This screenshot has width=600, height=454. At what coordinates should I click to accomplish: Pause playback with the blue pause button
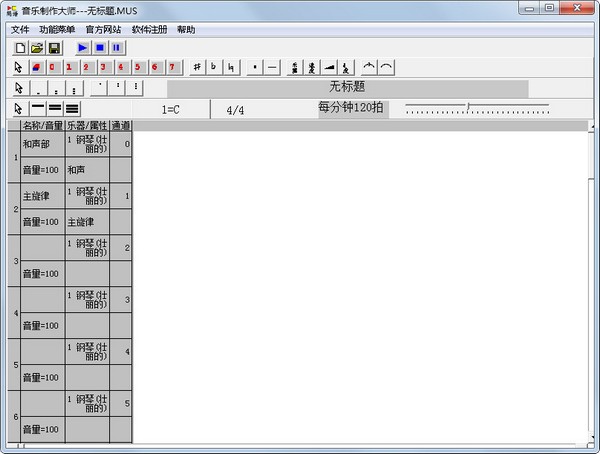[x=117, y=47]
